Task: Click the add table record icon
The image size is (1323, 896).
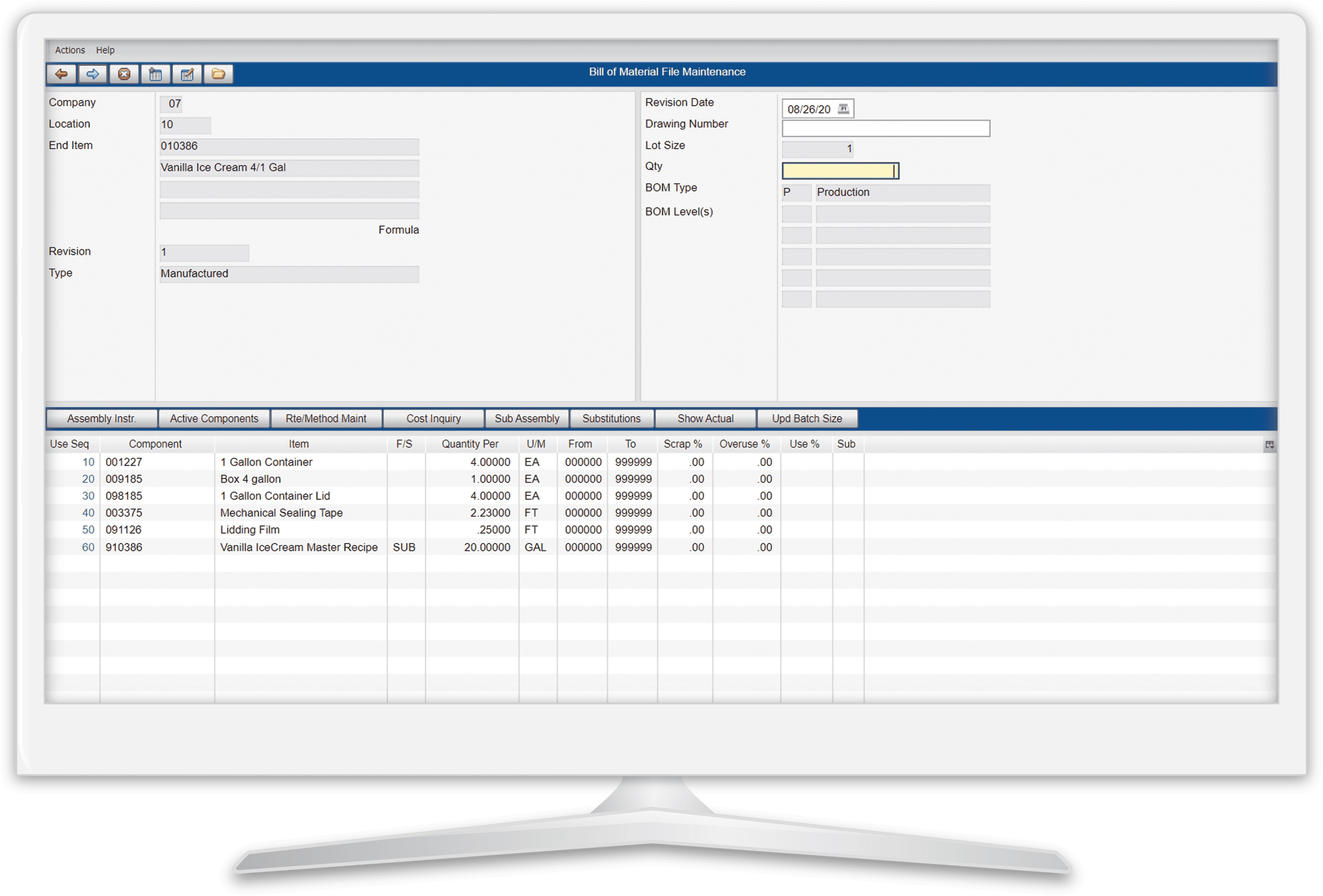Action: (155, 74)
